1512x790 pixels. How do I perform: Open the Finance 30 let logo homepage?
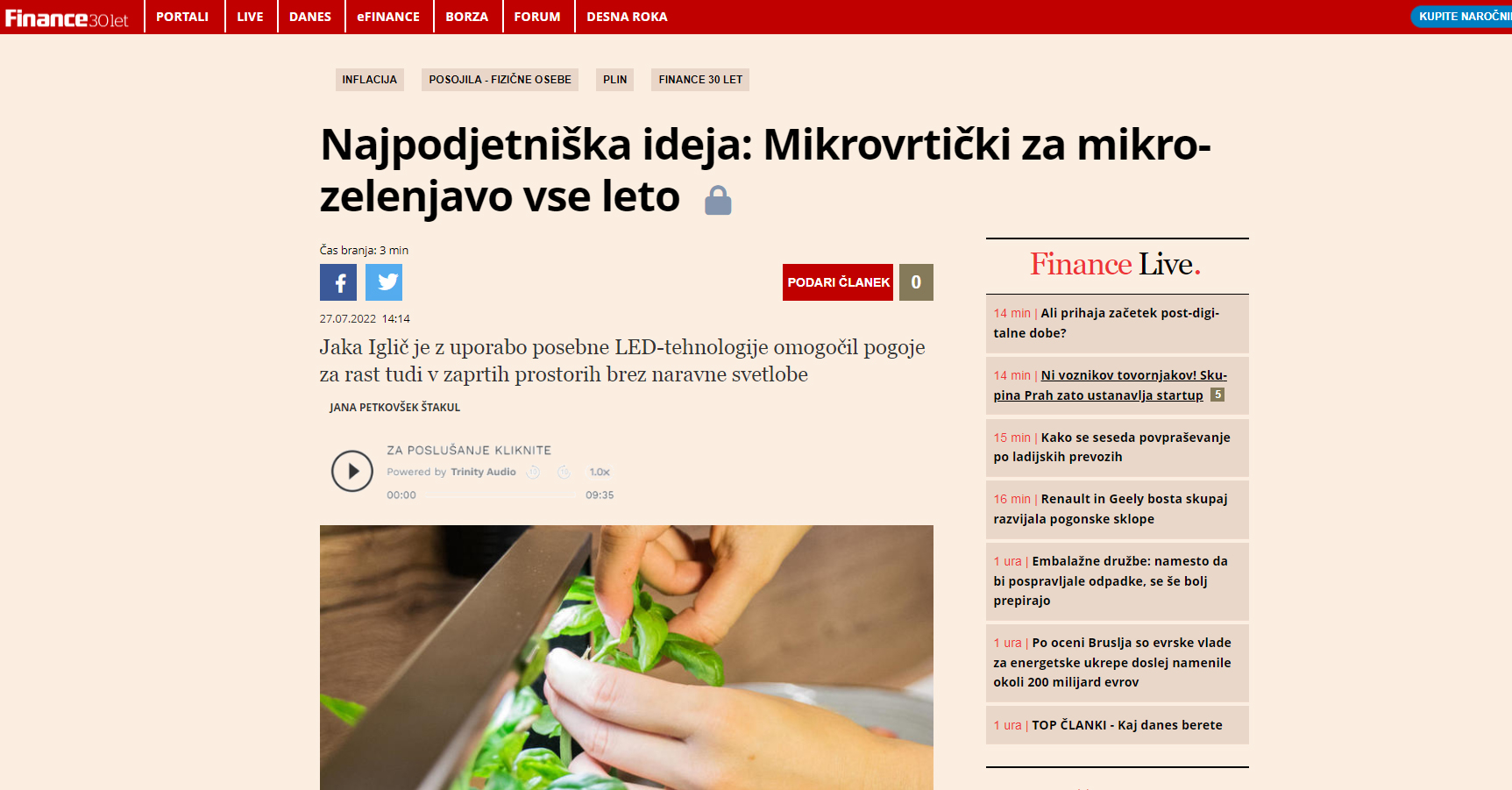(67, 18)
